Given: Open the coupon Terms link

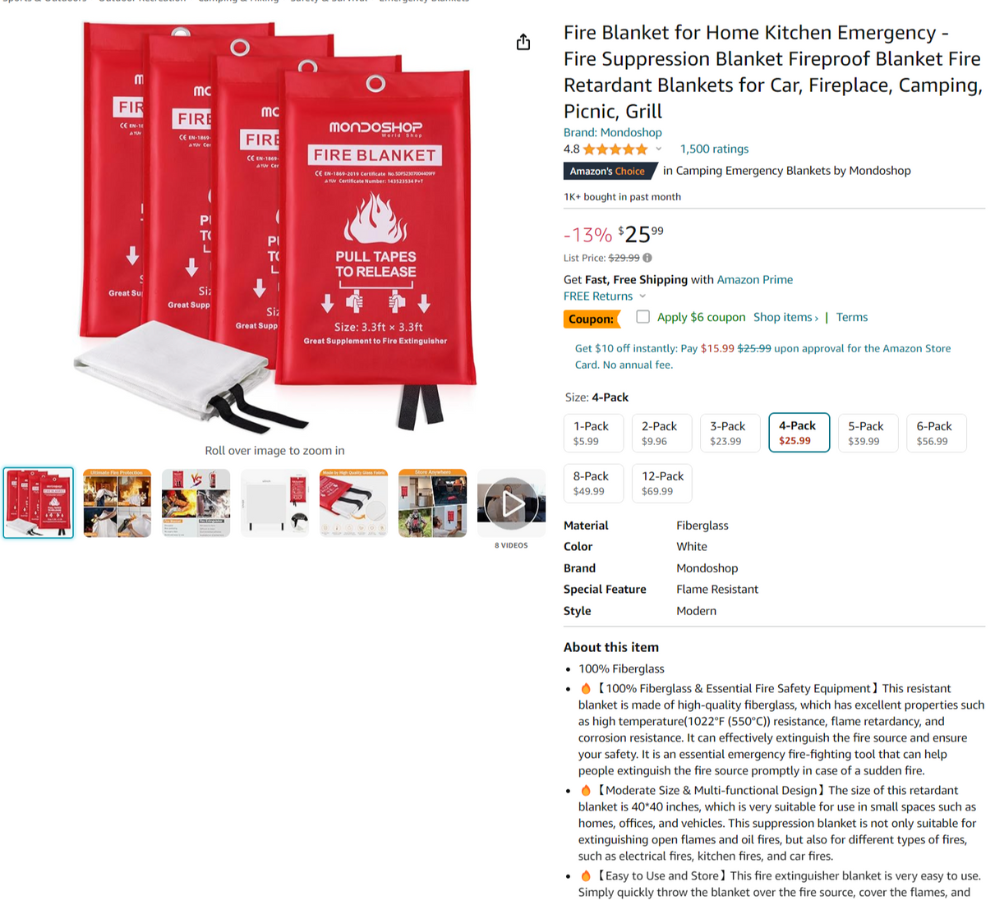Looking at the screenshot, I should point(851,317).
